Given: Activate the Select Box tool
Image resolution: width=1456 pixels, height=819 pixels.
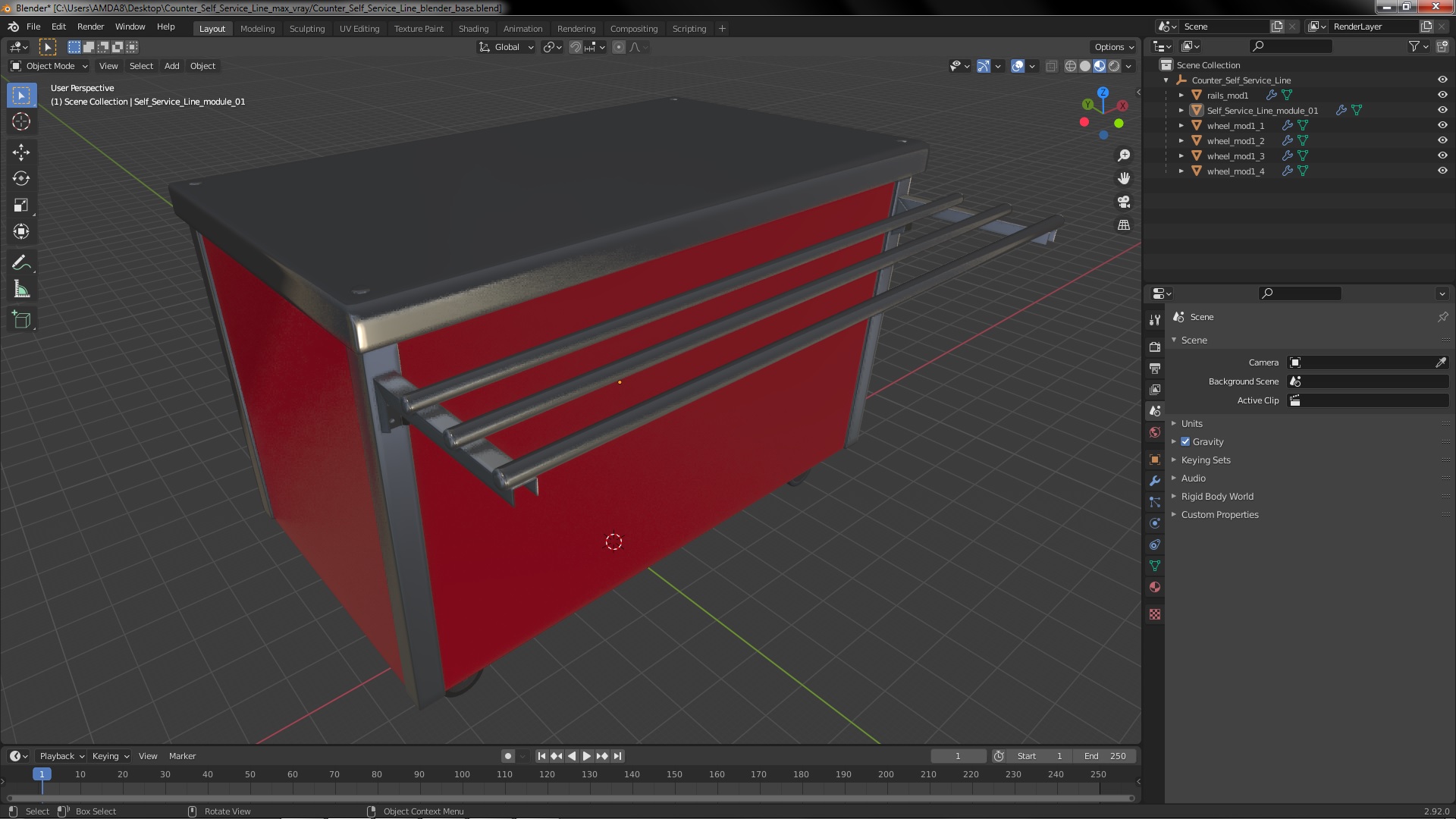Looking at the screenshot, I should click(21, 95).
